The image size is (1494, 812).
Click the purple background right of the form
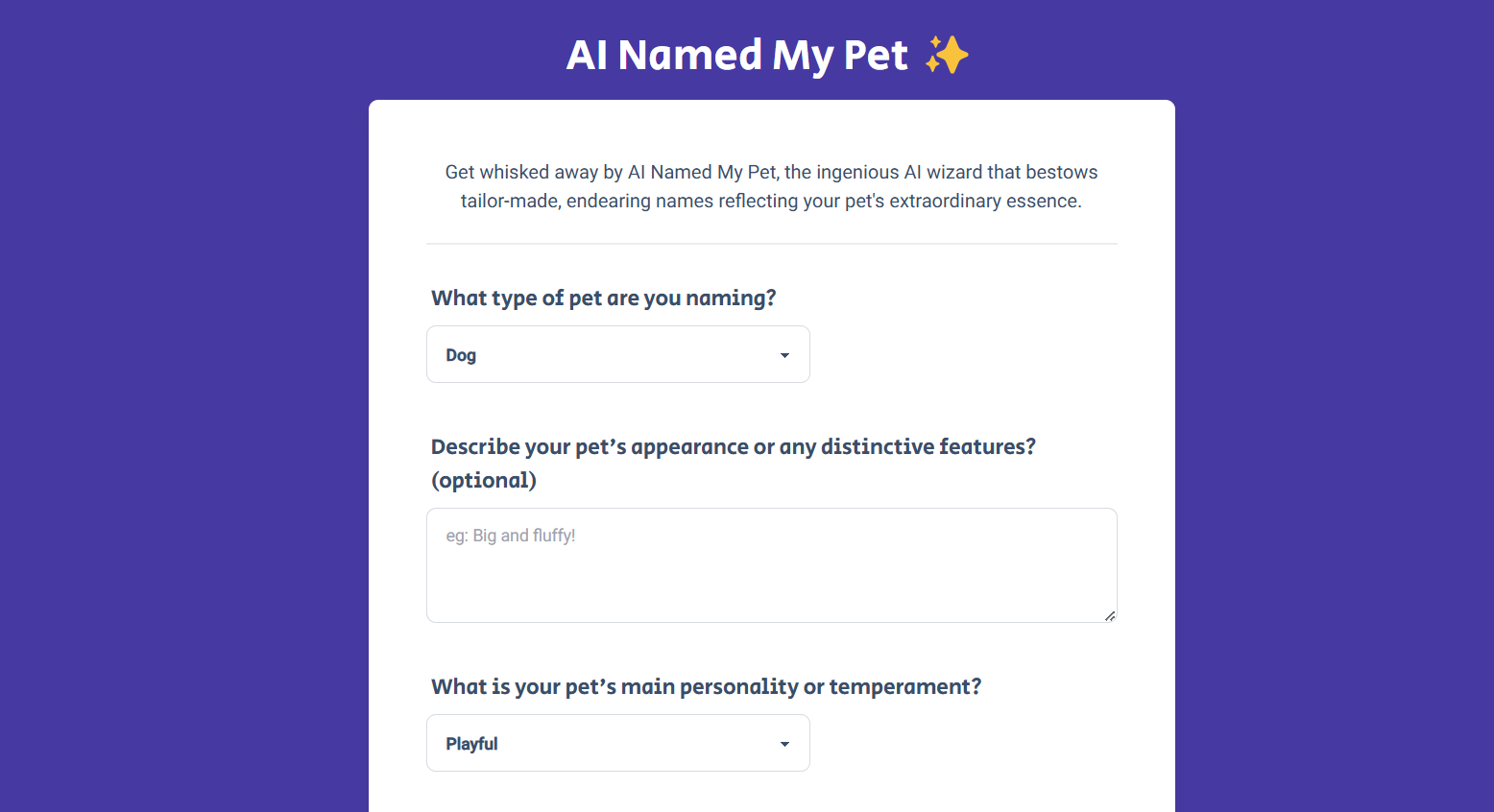point(1335,432)
